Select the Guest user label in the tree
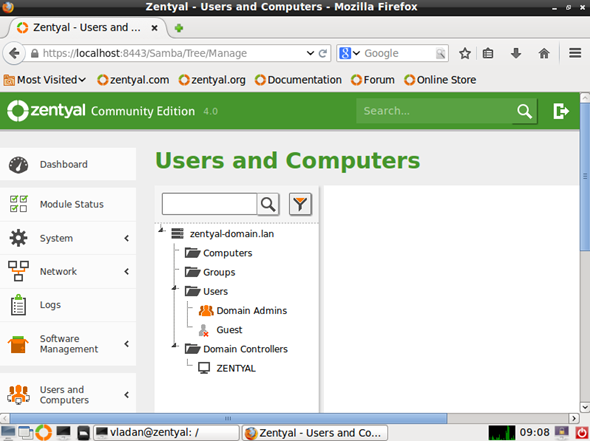The height and width of the screenshot is (441, 590). coord(229,330)
